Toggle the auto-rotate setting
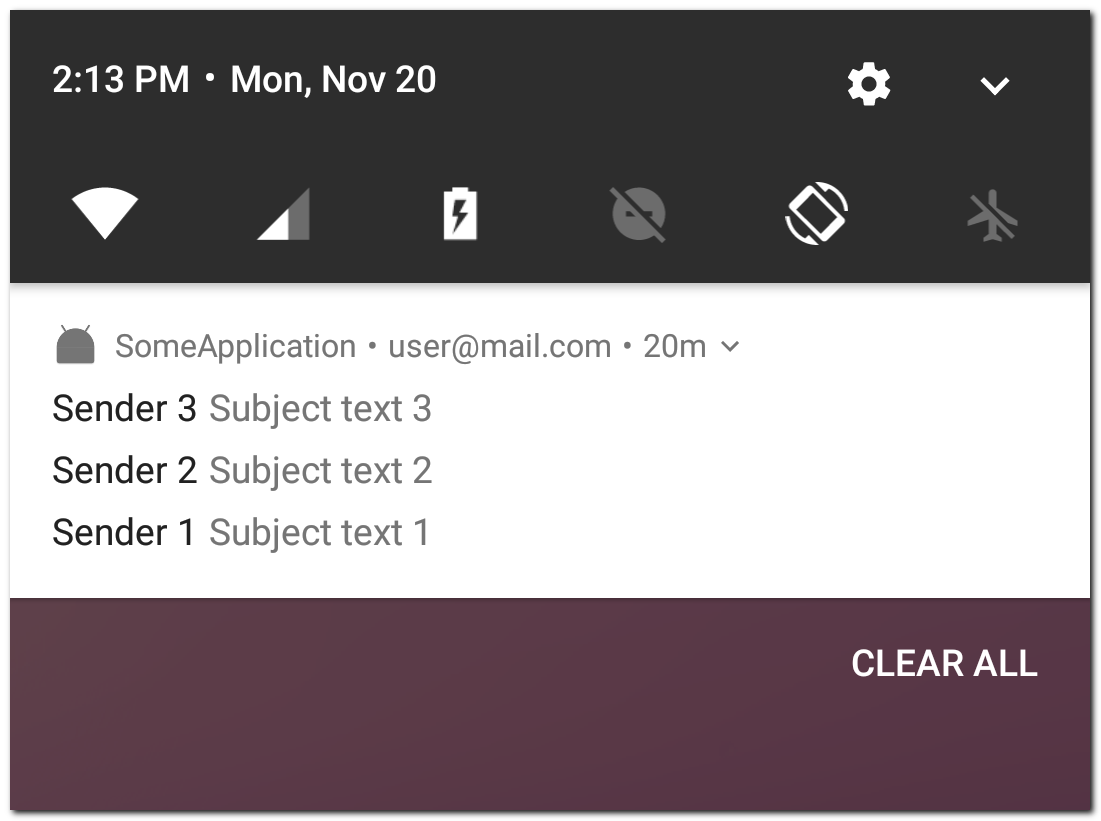Image resolution: width=1101 pixels, height=821 pixels. pos(816,214)
